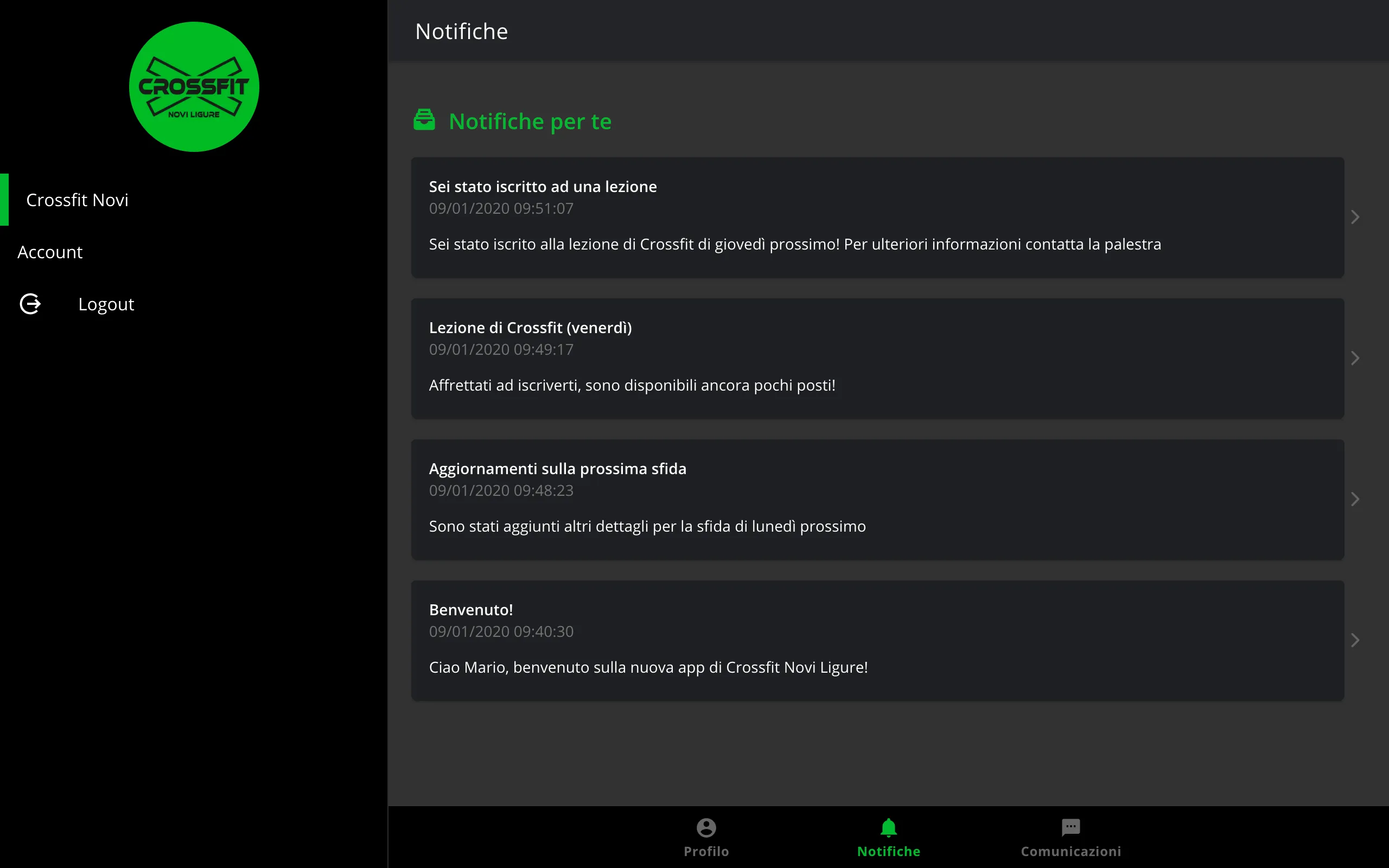Screen dimensions: 1389x868
Task: Navigate to the Profilo tab
Action: coord(707,838)
